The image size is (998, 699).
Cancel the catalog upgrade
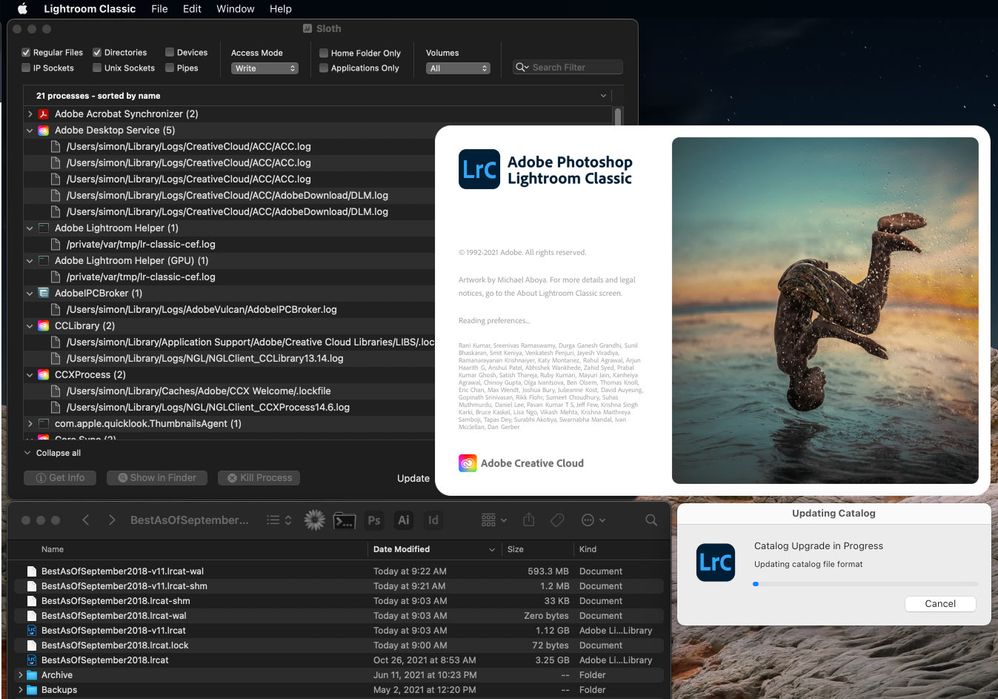tap(939, 603)
